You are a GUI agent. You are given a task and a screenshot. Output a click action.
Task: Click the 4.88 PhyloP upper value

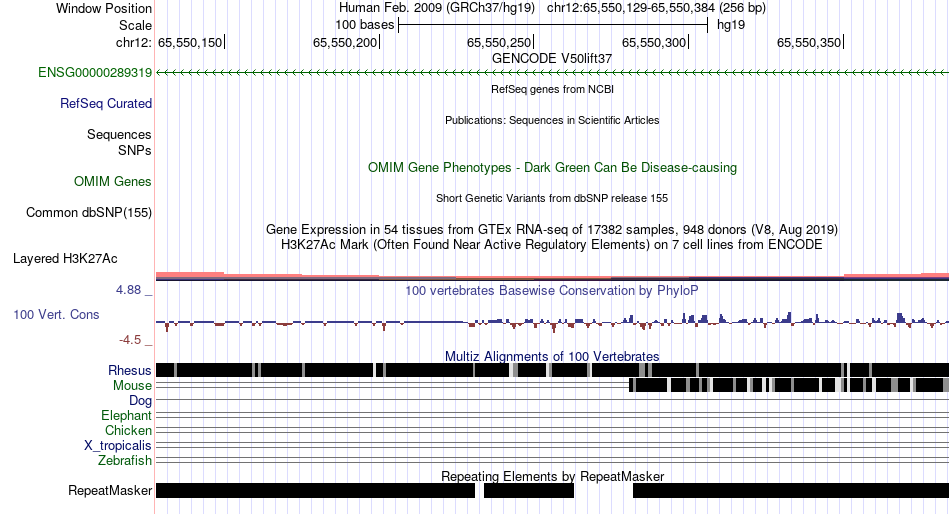click(128, 290)
